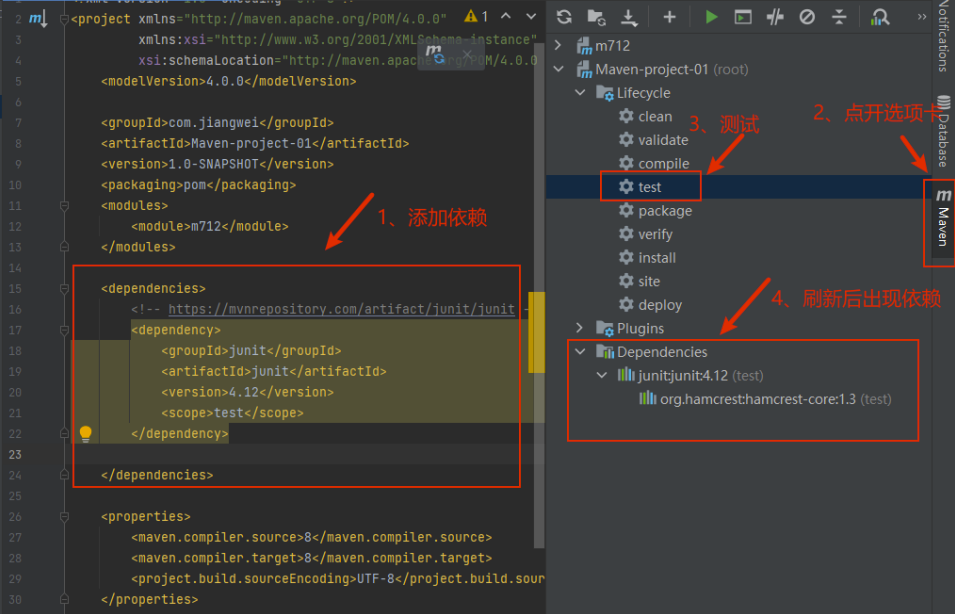Fold the dependencies block at line 15
This screenshot has width=955, height=614.
[65, 288]
